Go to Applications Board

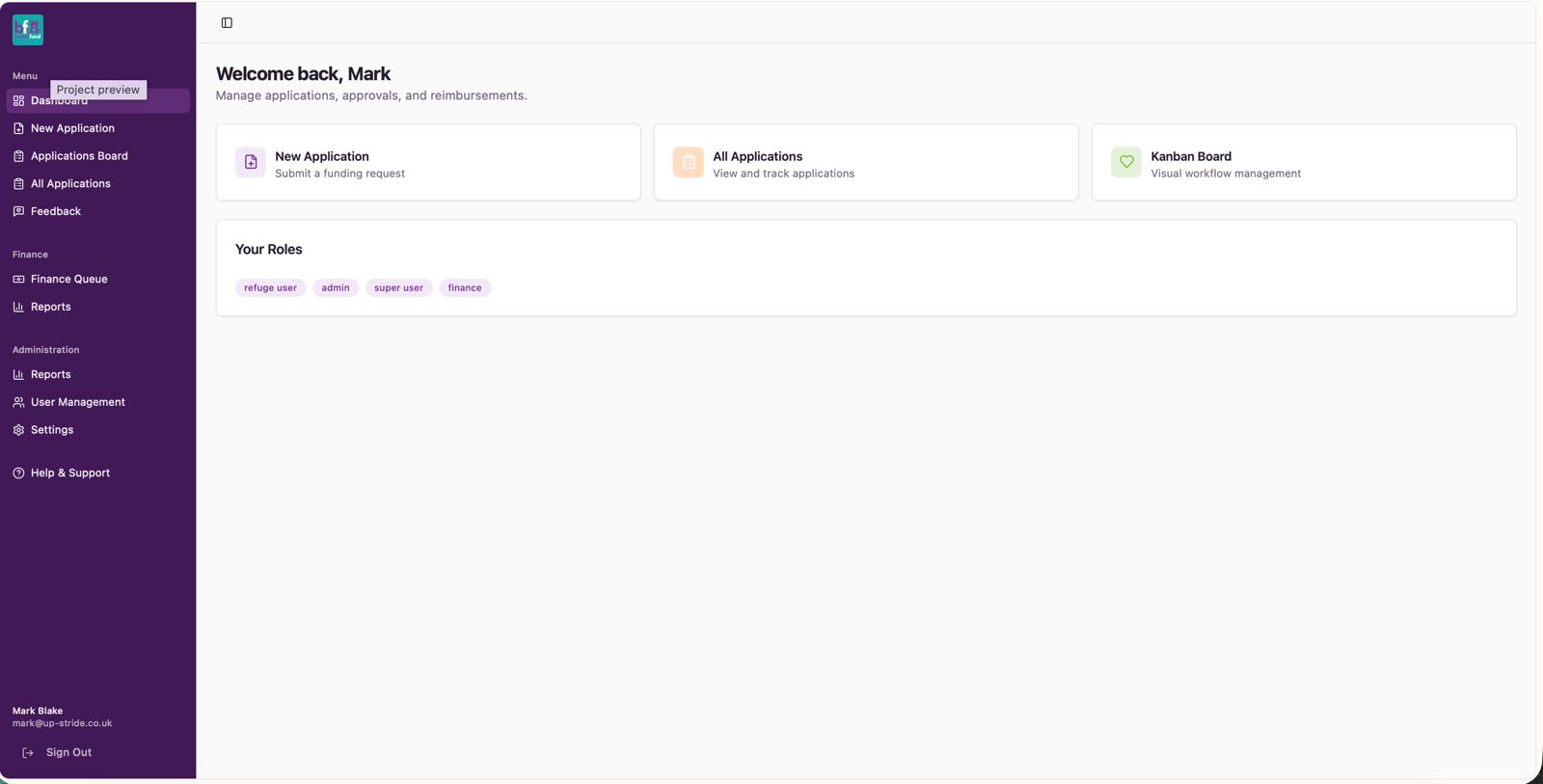tap(98, 156)
